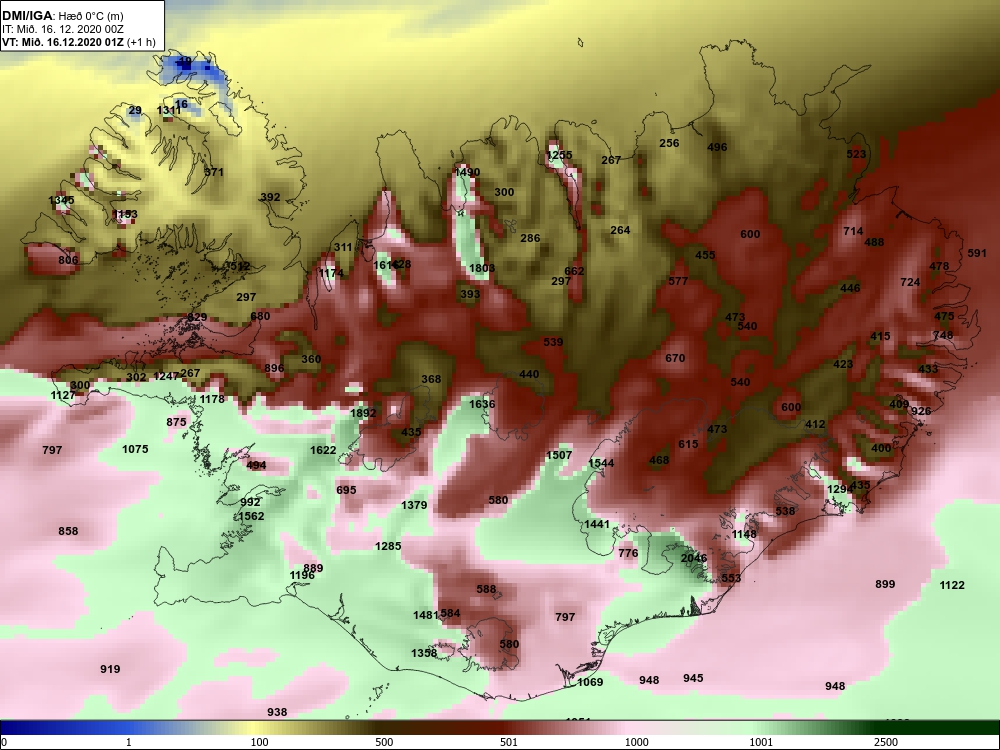
Task: Click the map value 615
Action: tap(688, 444)
